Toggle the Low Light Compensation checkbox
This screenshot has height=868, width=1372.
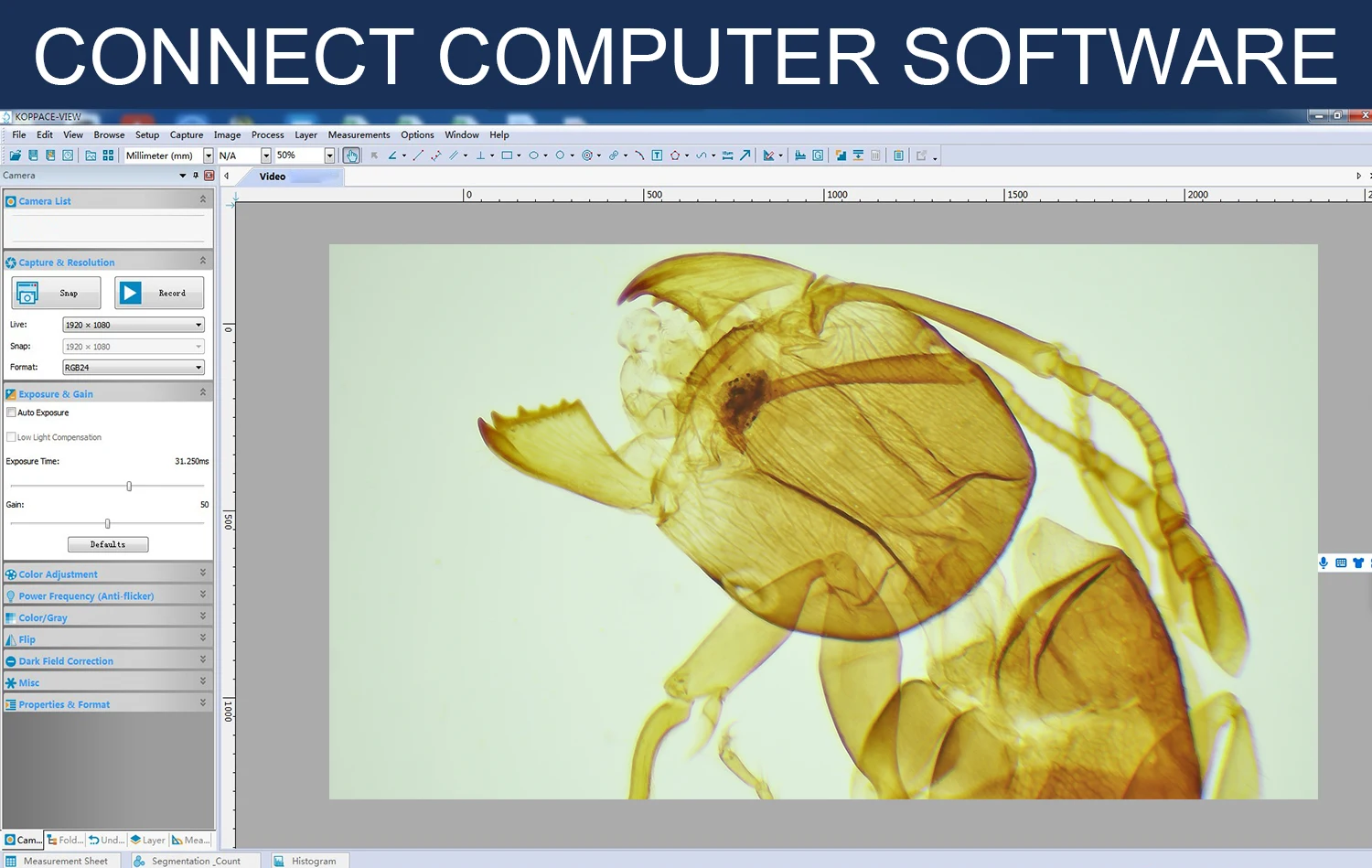(11, 437)
